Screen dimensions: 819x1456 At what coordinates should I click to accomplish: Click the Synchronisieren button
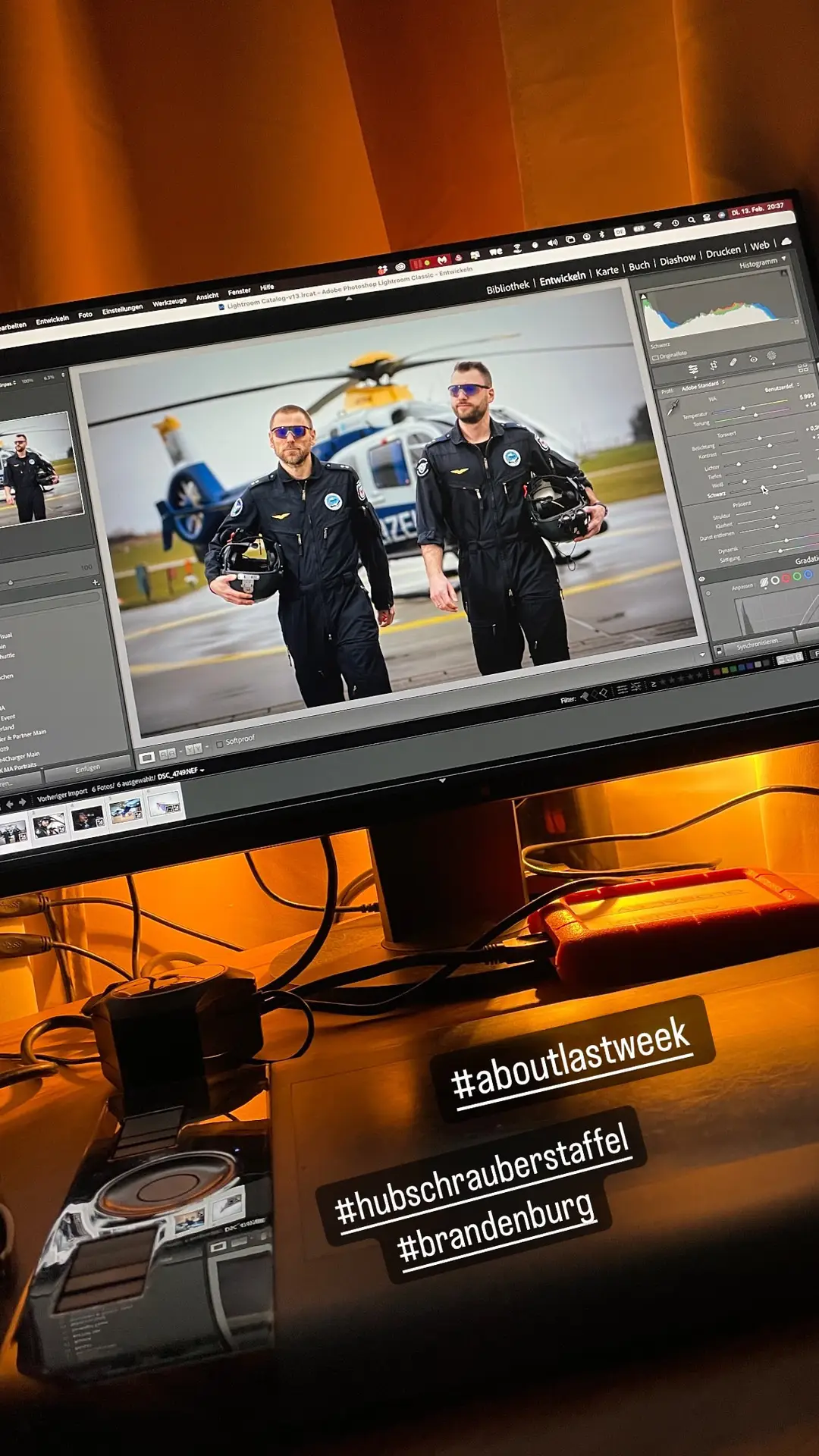click(759, 645)
